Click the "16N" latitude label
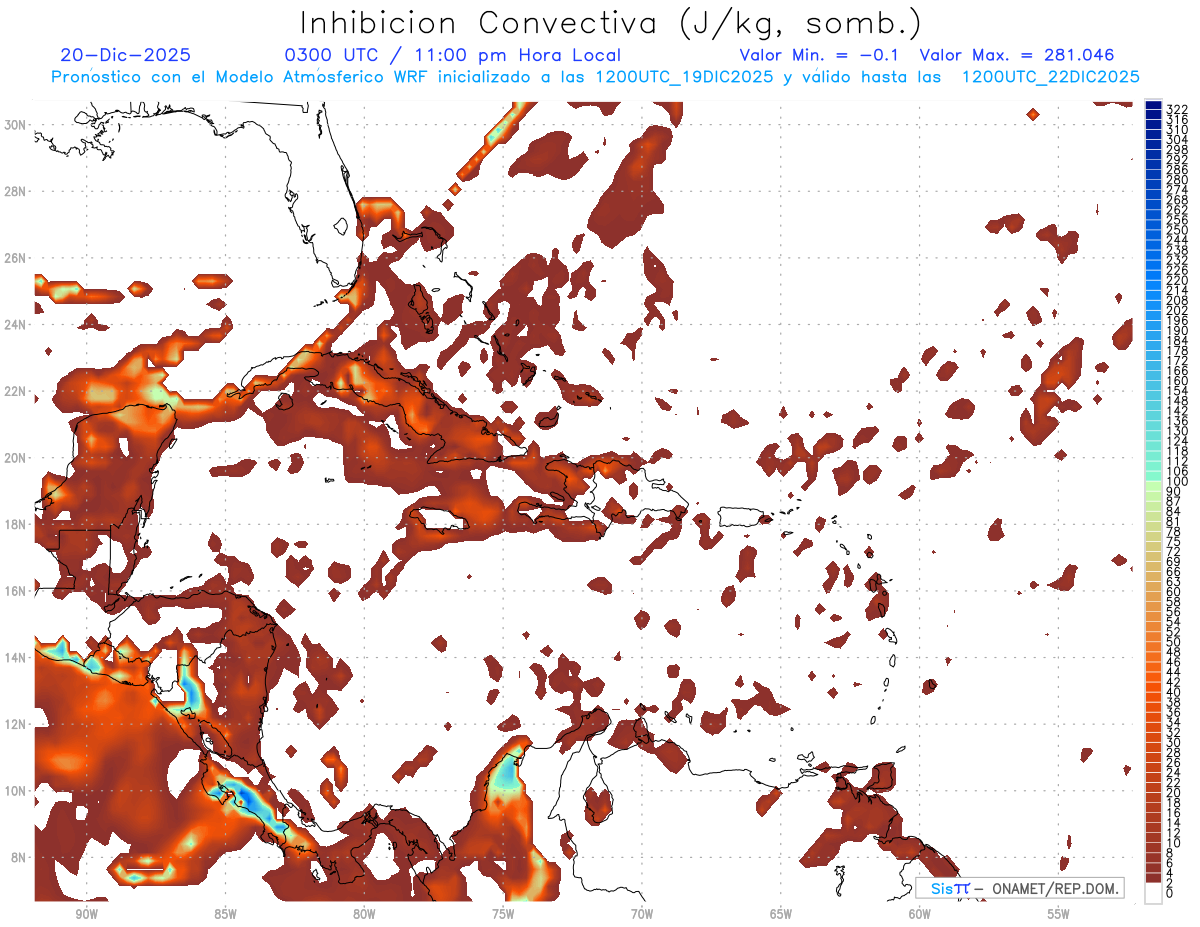1200x927 pixels. (17, 591)
